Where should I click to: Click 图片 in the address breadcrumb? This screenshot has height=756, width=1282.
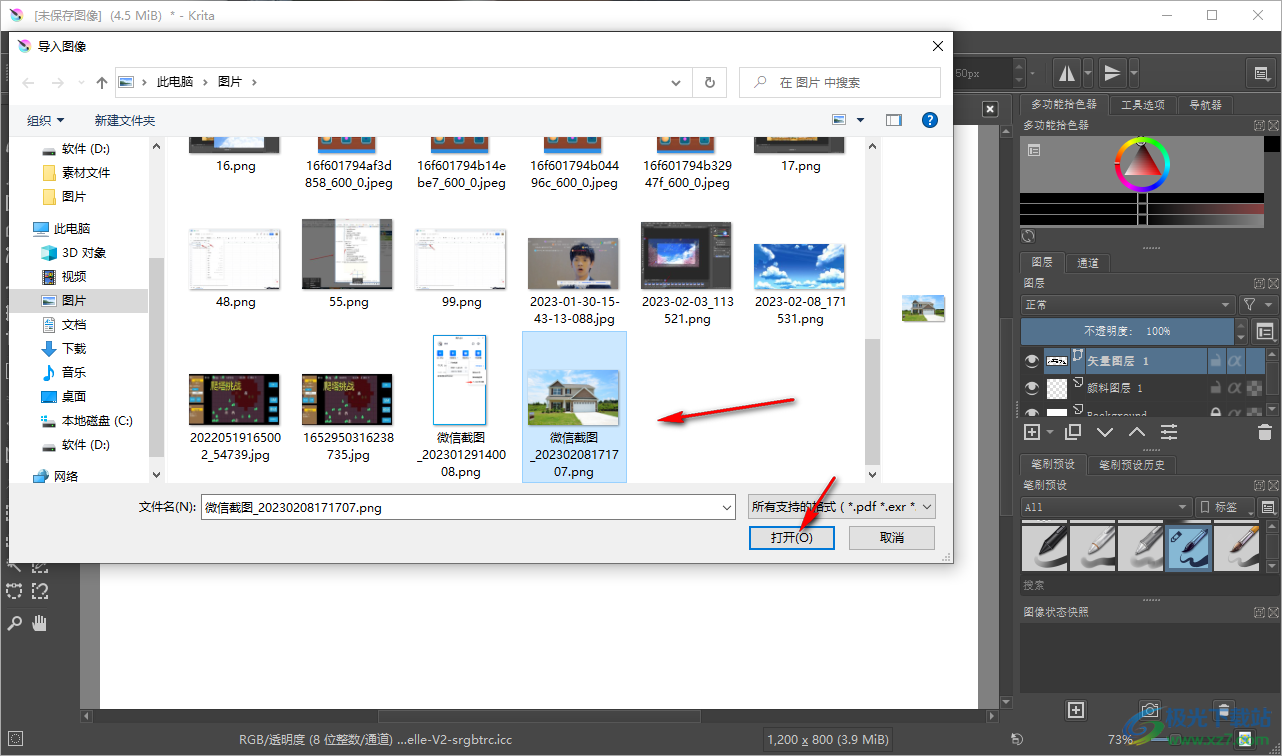tap(230, 82)
